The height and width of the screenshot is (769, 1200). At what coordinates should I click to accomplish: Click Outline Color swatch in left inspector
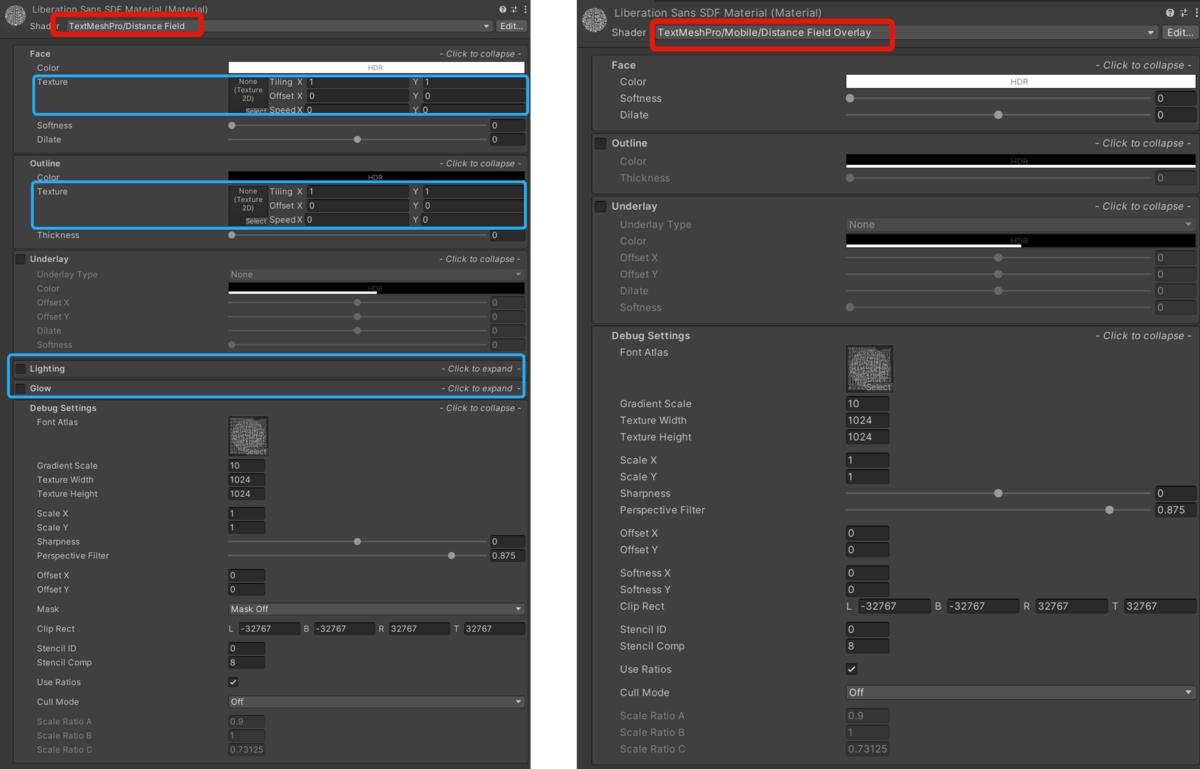[x=376, y=177]
